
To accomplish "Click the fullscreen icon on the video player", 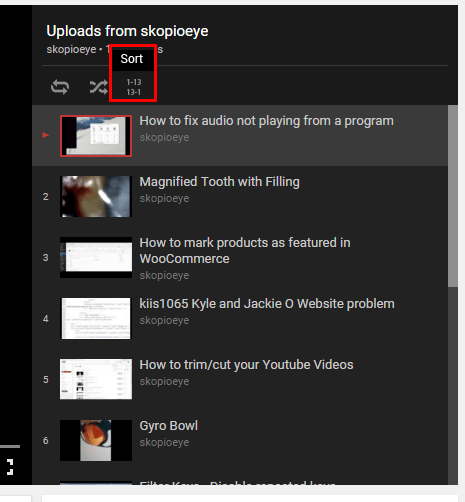I will [10, 467].
